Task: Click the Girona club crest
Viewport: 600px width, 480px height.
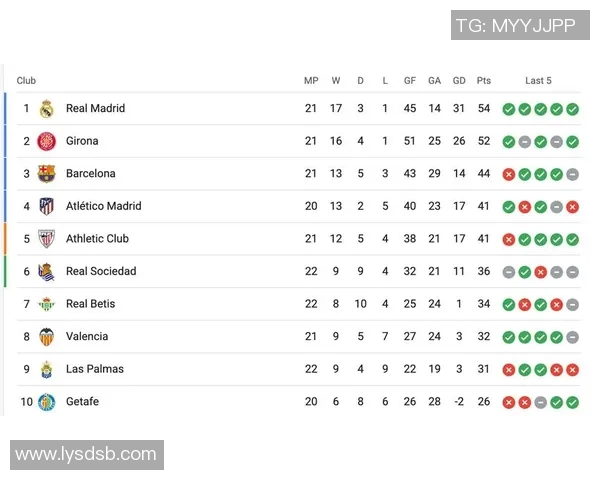Action: point(46,141)
